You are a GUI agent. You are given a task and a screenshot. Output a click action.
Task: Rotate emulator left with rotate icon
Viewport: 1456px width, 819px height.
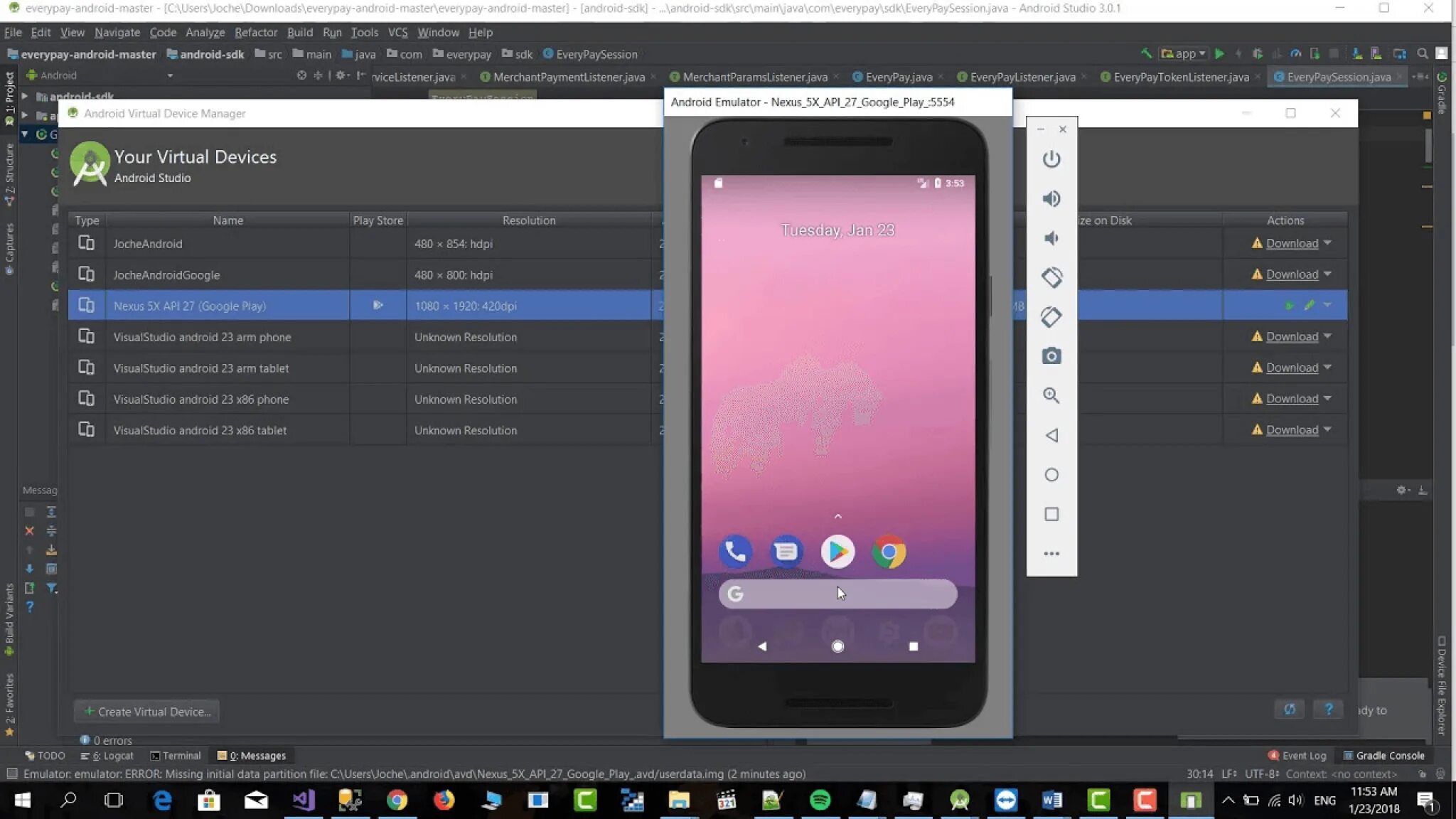[x=1051, y=277]
